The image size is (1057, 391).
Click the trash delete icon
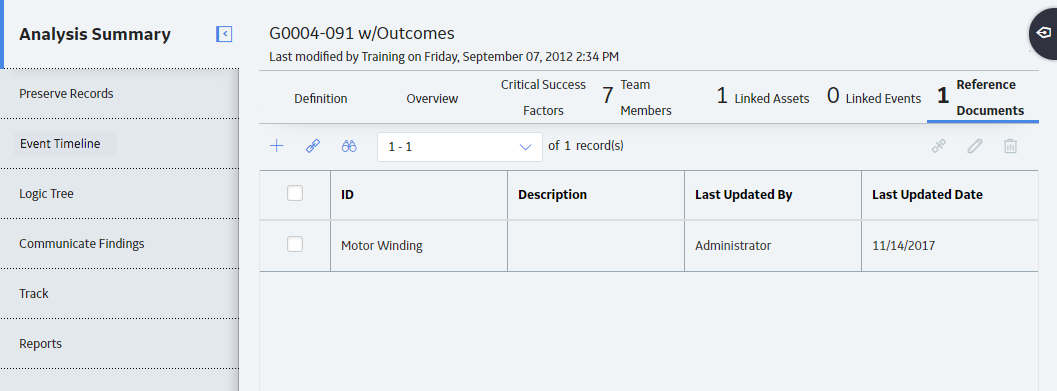[x=1010, y=146]
